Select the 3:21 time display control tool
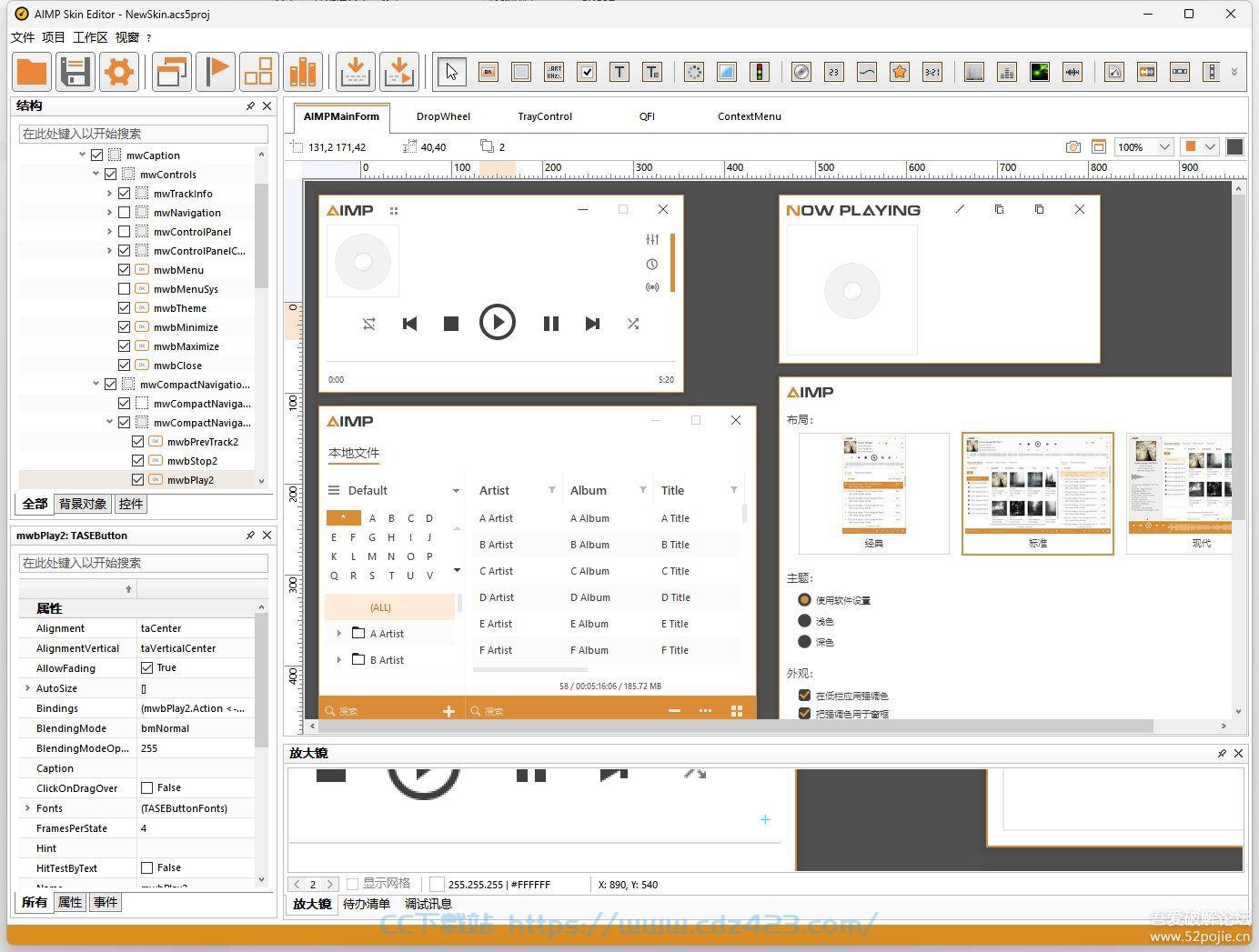 coord(932,72)
